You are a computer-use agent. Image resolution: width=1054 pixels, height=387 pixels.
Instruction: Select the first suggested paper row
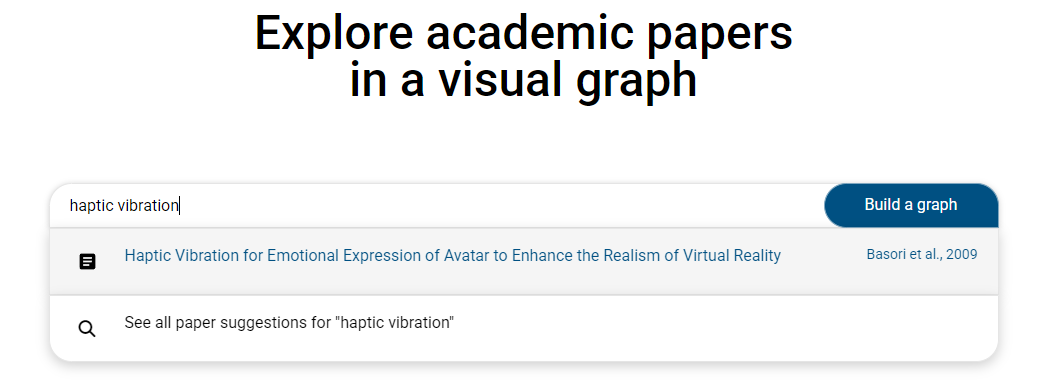click(524, 261)
